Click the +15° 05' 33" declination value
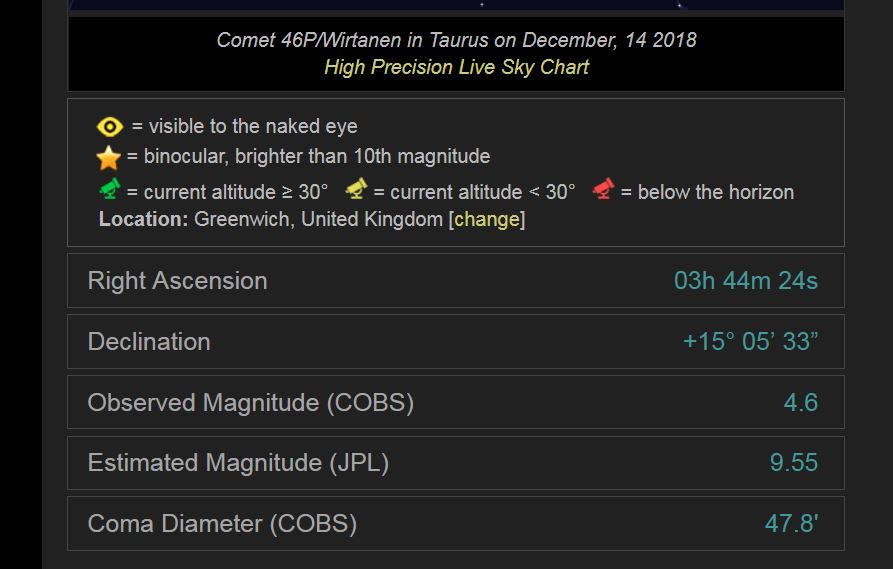893x569 pixels. 750,342
